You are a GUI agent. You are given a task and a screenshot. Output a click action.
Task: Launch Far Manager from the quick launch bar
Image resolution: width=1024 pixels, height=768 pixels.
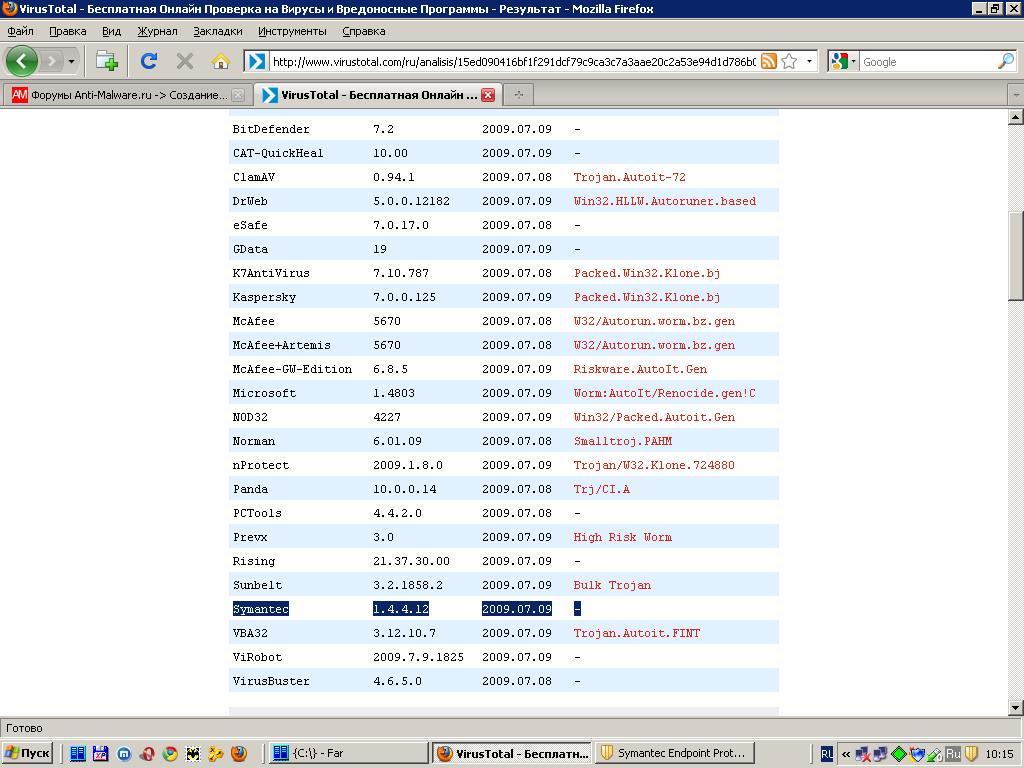[78, 754]
